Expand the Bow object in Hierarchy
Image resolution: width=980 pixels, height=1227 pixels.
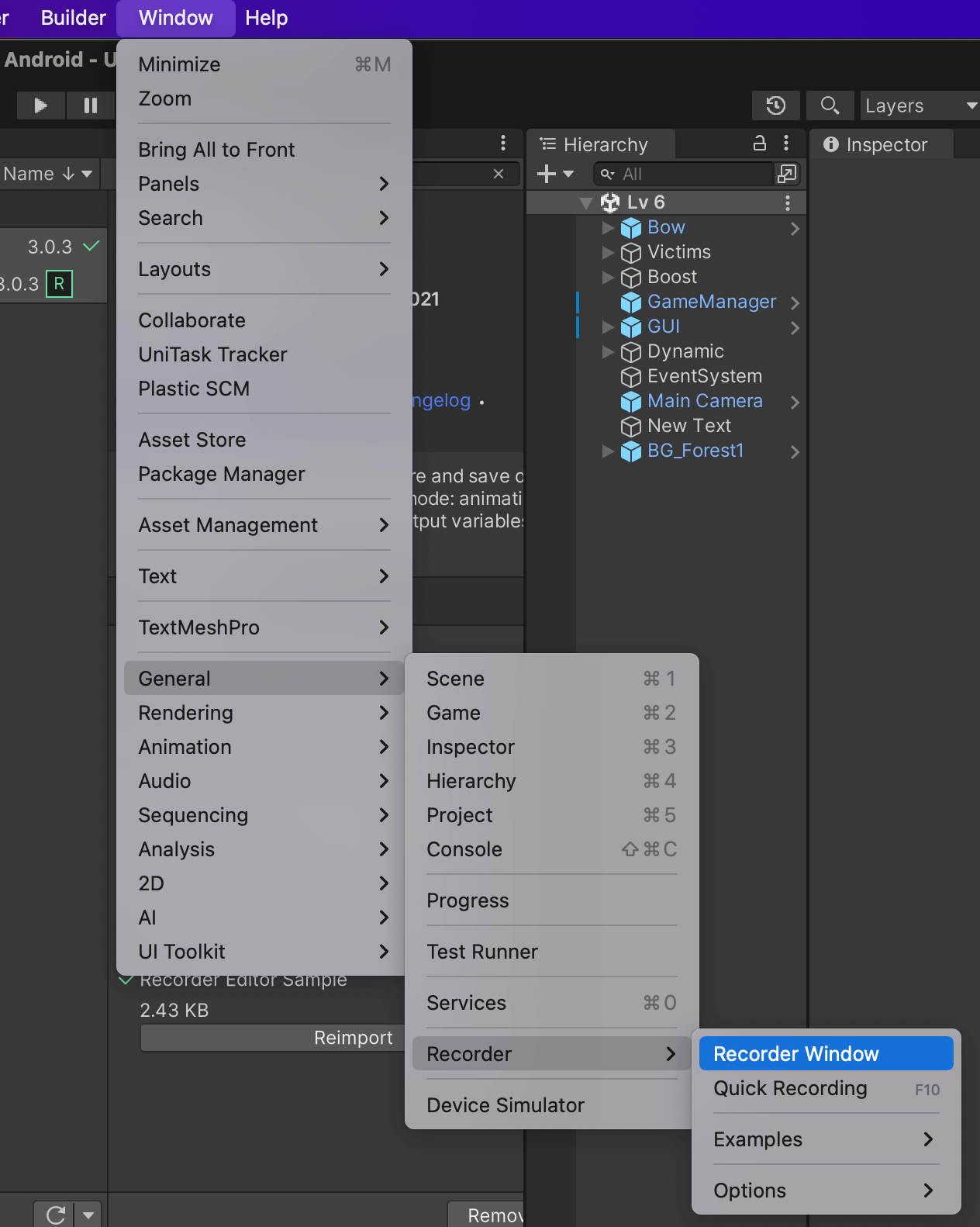tap(608, 228)
